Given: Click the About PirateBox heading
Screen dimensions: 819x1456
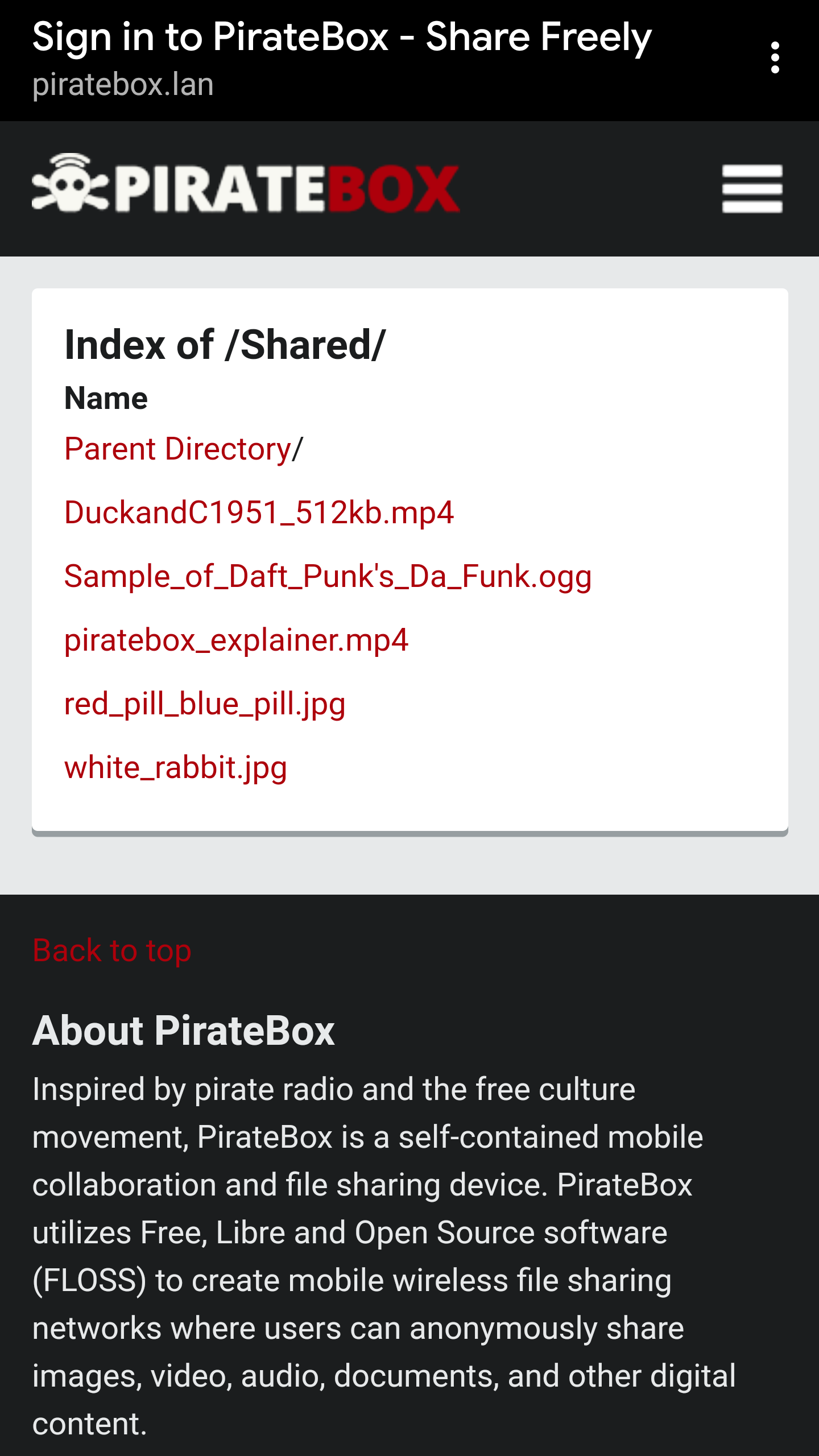Looking at the screenshot, I should click(184, 1031).
